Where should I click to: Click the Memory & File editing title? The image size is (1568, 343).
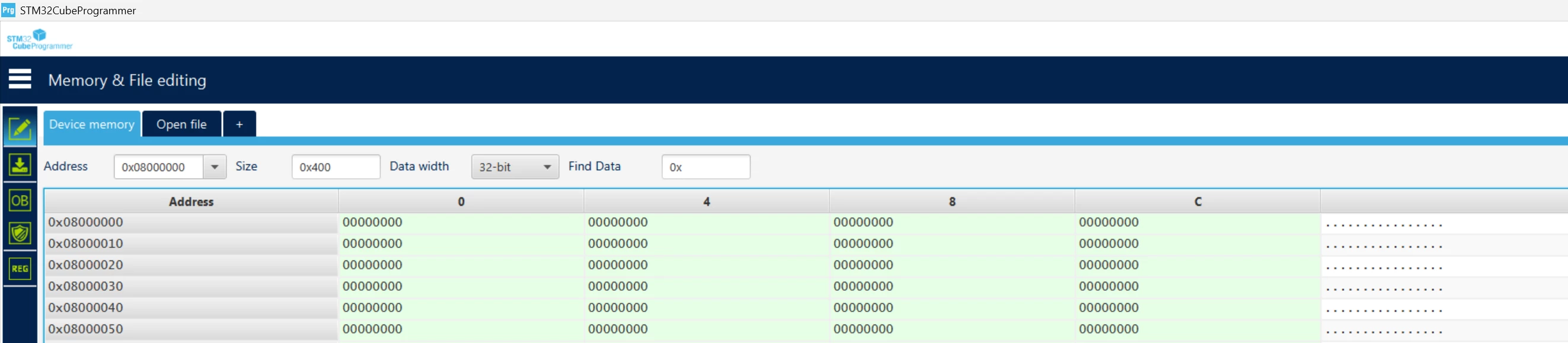coord(127,80)
